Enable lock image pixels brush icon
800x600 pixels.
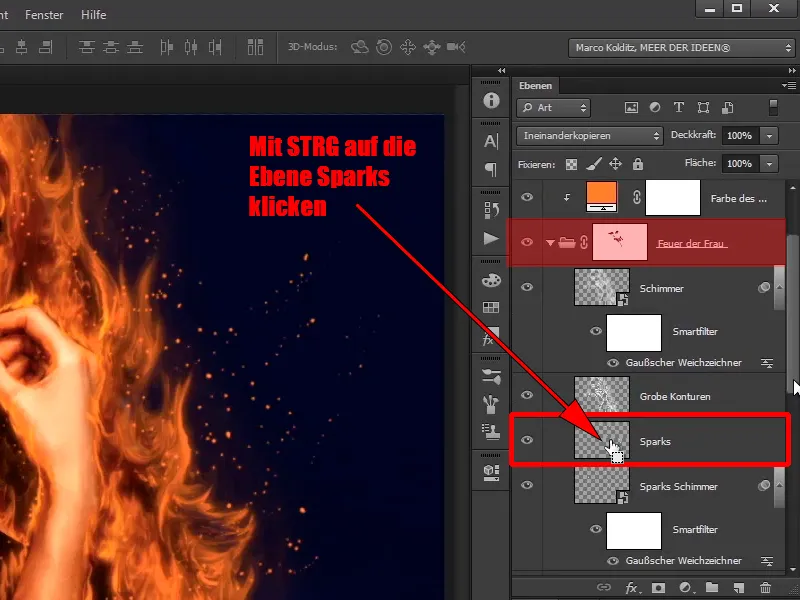[x=593, y=164]
